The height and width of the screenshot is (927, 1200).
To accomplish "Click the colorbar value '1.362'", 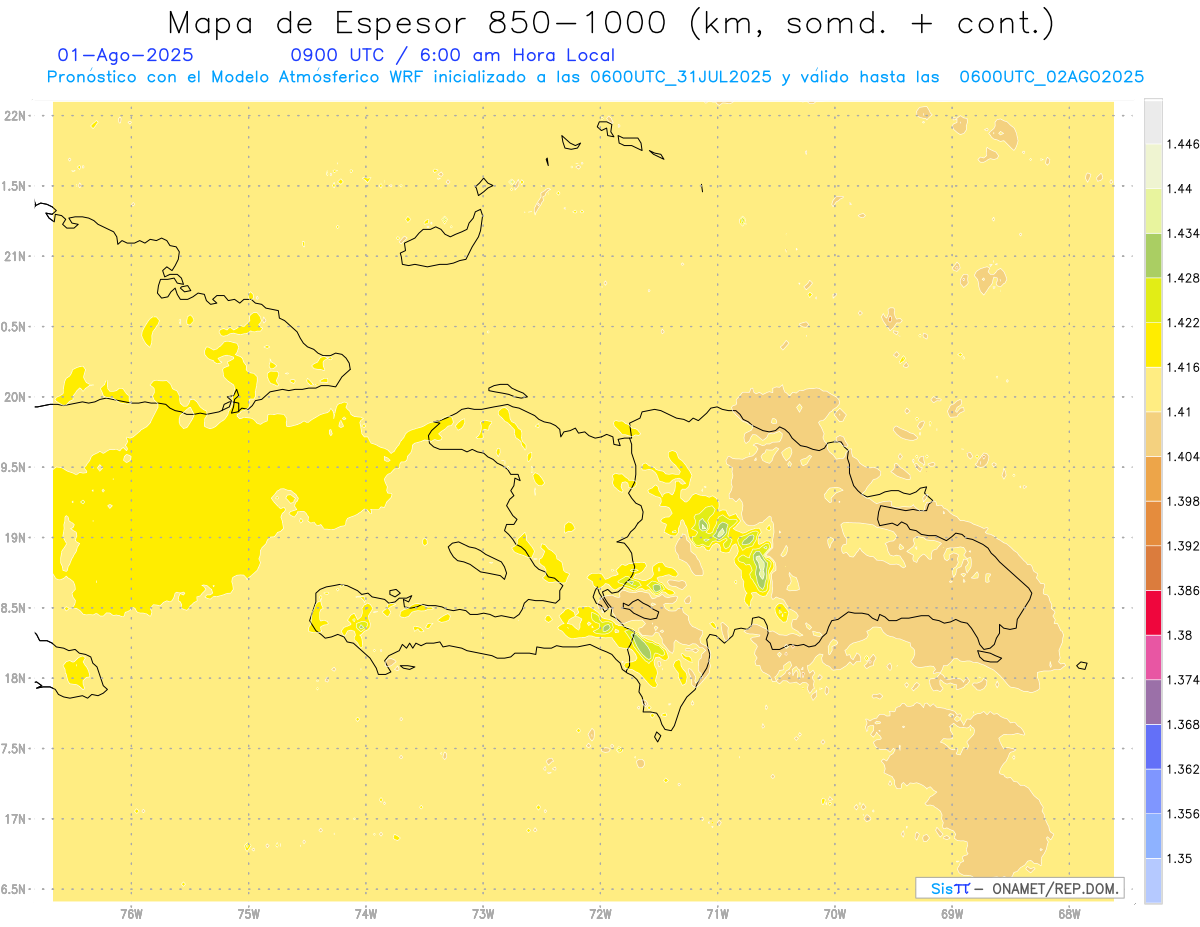I will pyautogui.click(x=1182, y=769).
